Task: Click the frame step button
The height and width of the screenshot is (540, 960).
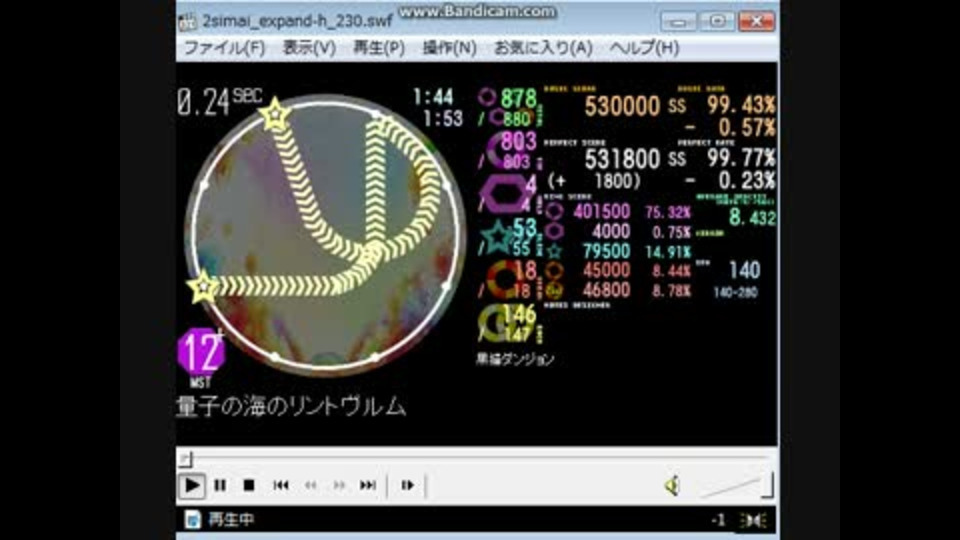Action: tap(407, 486)
